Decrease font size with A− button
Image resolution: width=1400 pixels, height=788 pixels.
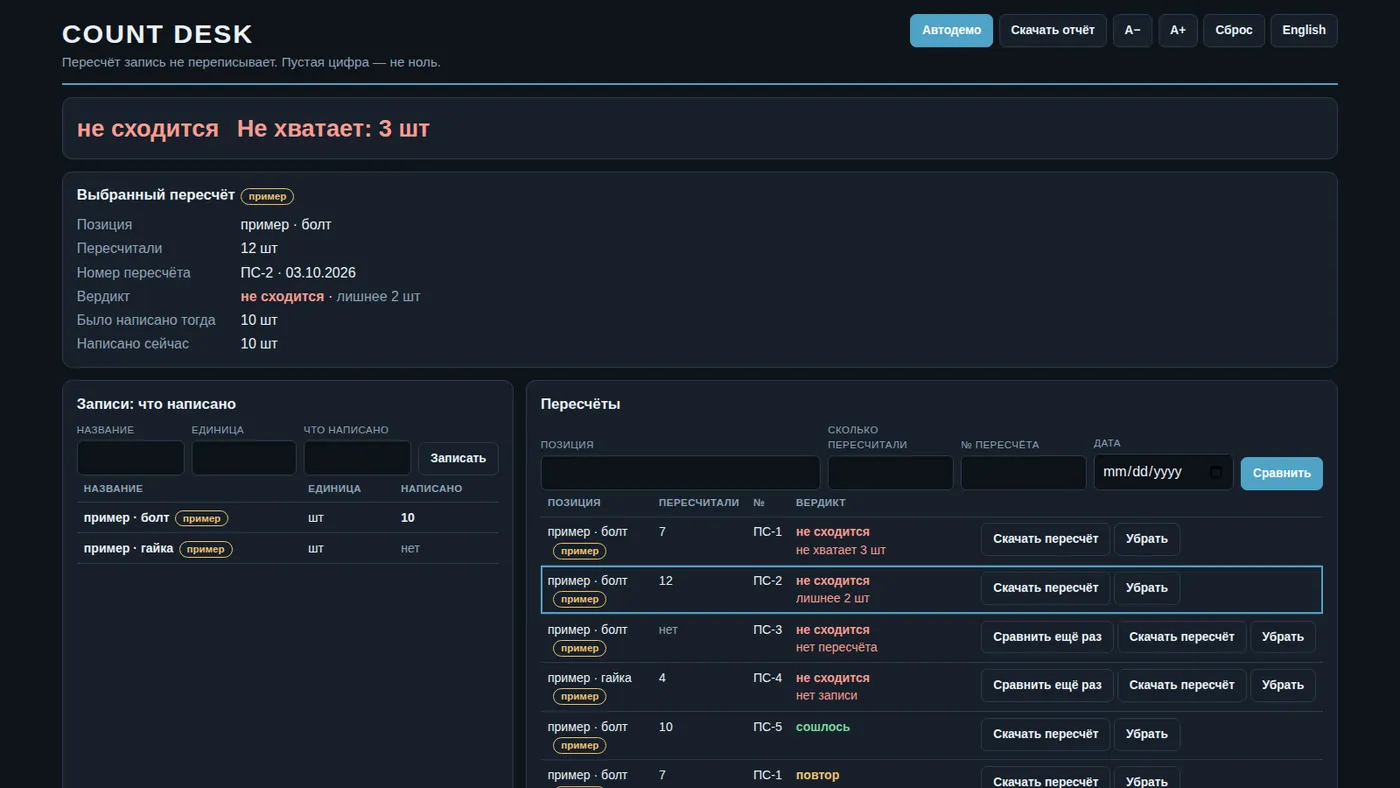(x=1132, y=30)
